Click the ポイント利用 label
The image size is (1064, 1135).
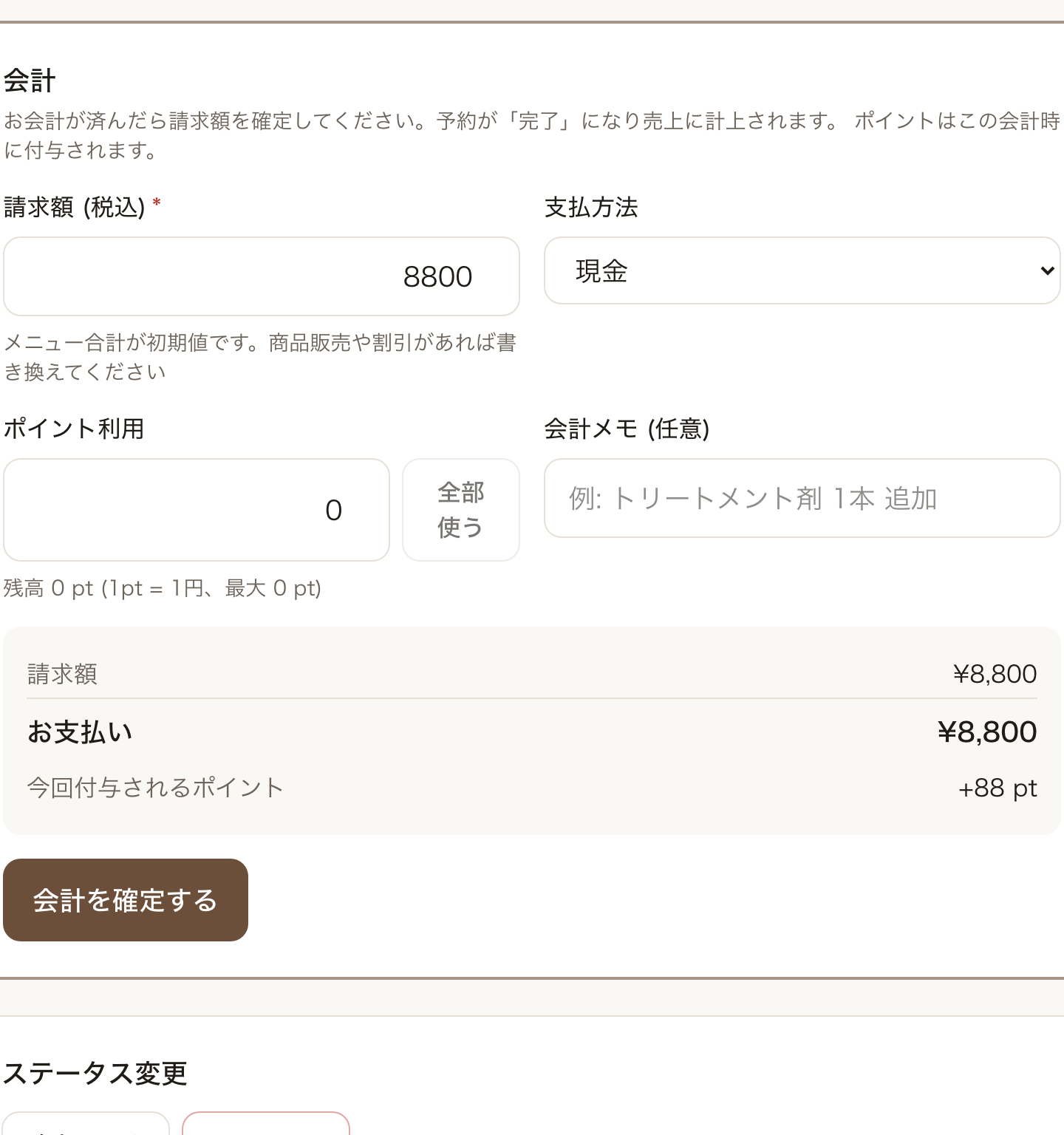(x=74, y=429)
